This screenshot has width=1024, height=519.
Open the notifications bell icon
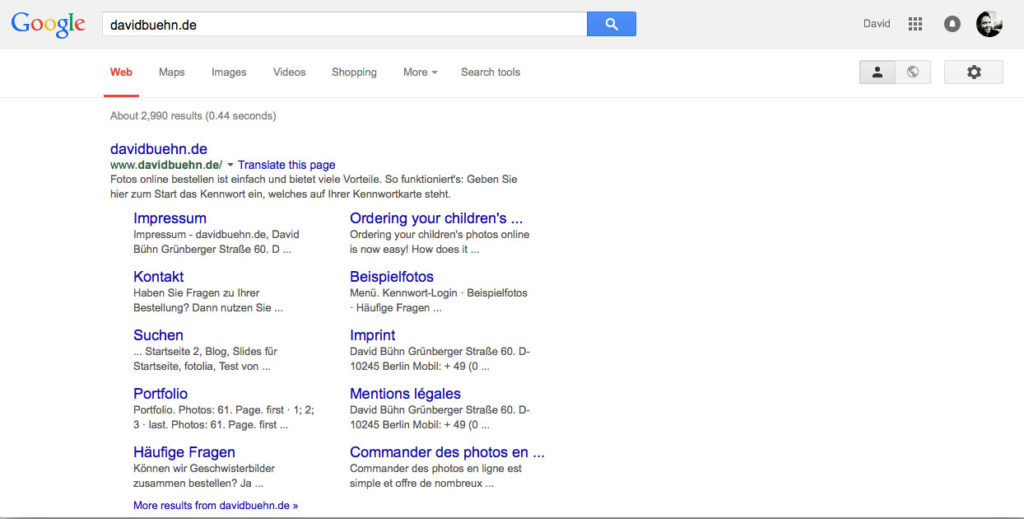[952, 24]
